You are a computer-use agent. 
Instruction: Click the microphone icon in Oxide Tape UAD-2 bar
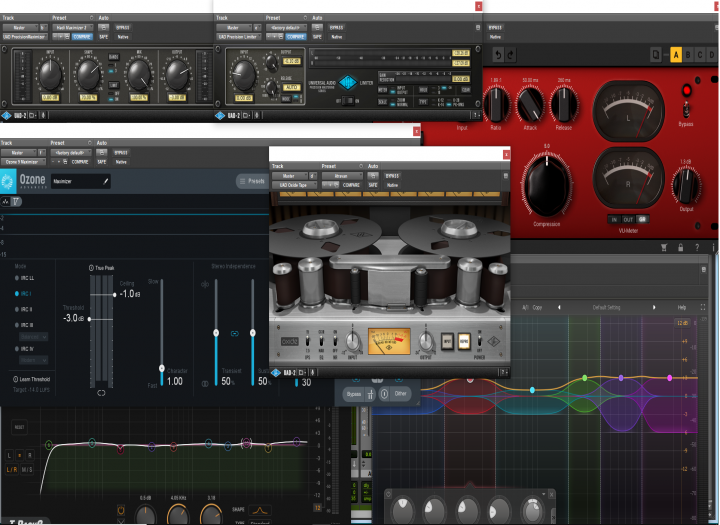click(312, 373)
